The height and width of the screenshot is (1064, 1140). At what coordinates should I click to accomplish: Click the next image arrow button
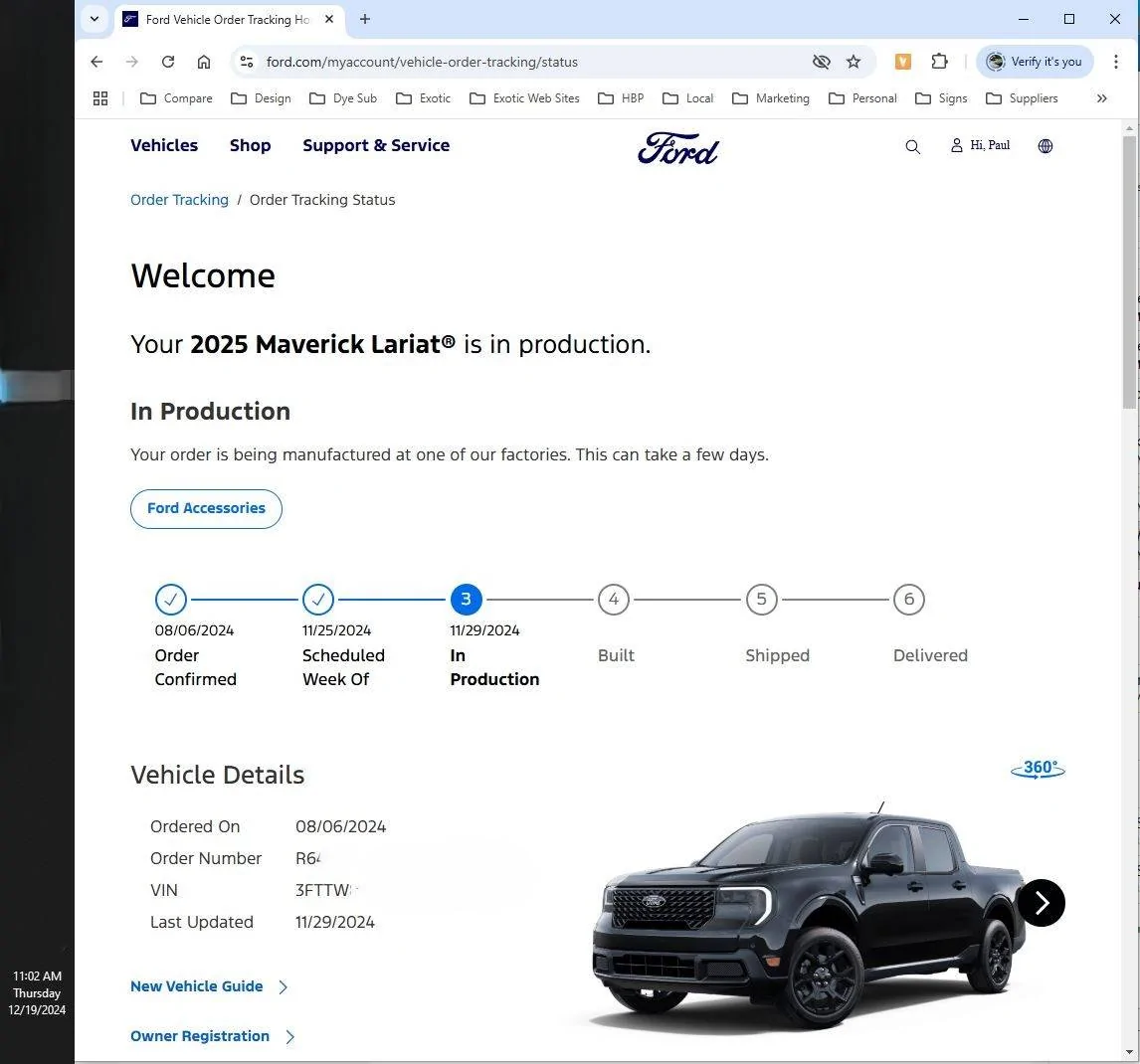[x=1042, y=903]
